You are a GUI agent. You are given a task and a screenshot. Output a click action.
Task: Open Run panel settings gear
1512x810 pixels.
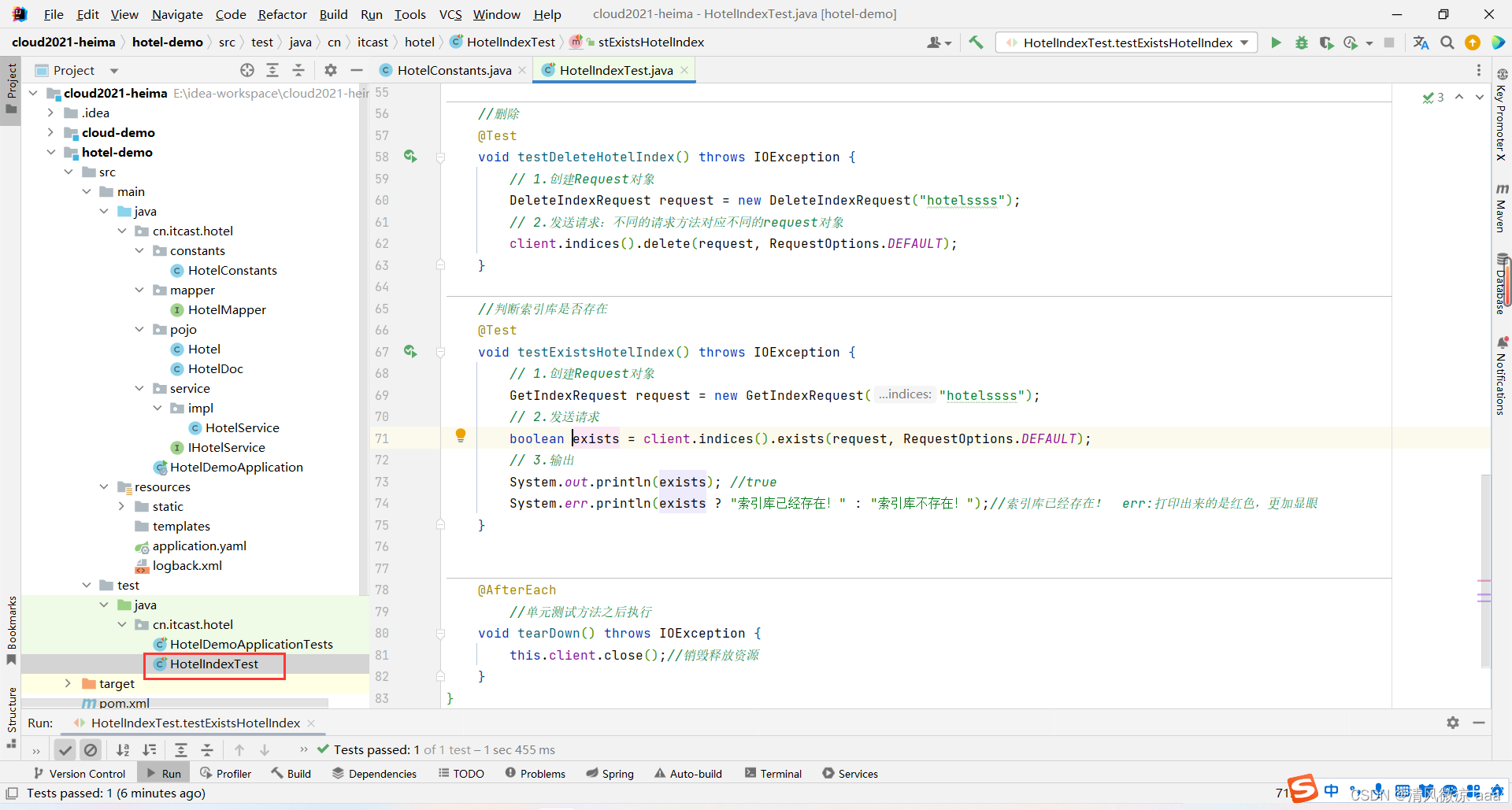(x=1453, y=723)
